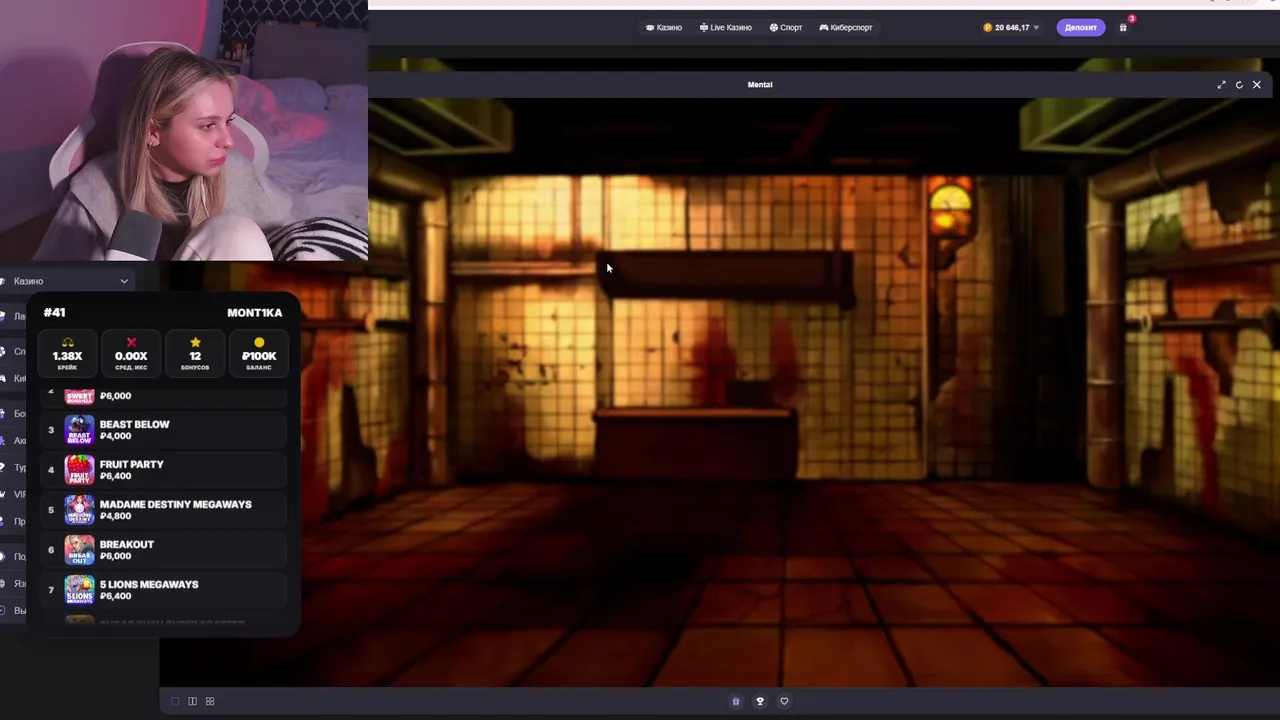Expand the Mental game to fullscreen
Viewport: 1280px width, 720px height.
click(x=1221, y=85)
